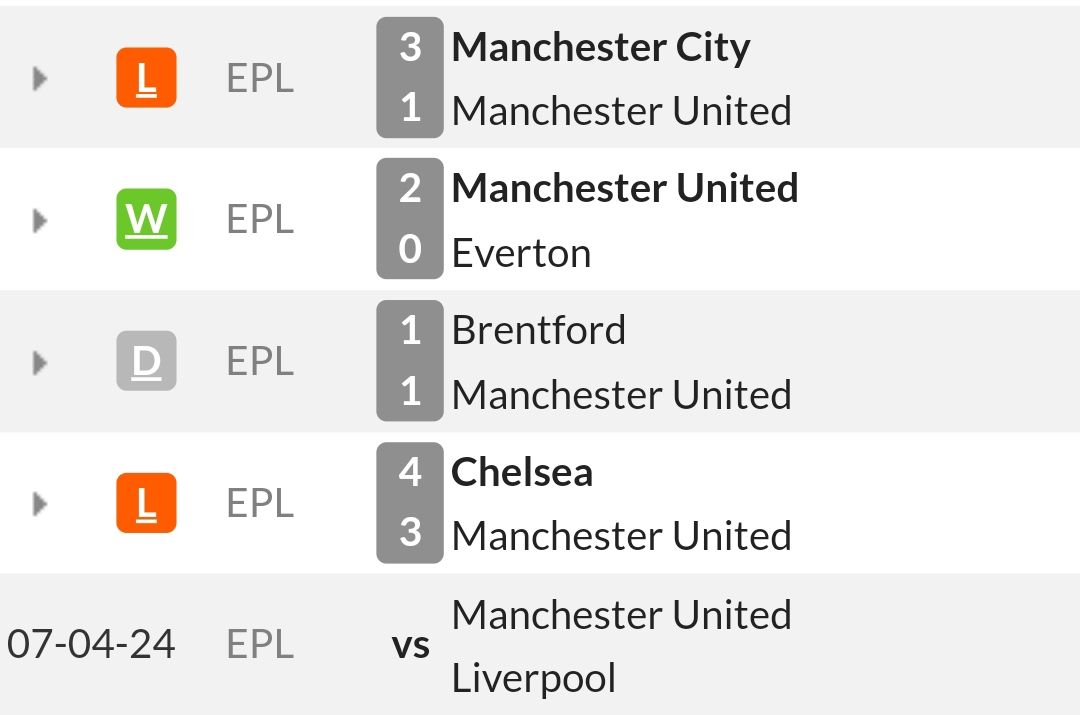Expand the Manchester City vs Manchester United row
Image resolution: width=1080 pixels, height=715 pixels.
coord(40,79)
